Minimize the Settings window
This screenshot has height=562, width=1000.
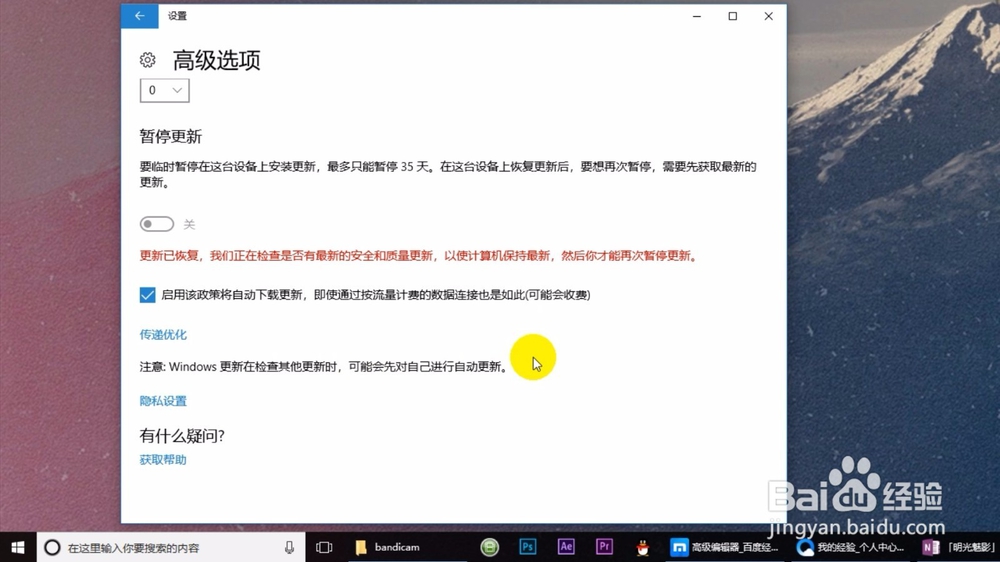pyautogui.click(x=697, y=16)
